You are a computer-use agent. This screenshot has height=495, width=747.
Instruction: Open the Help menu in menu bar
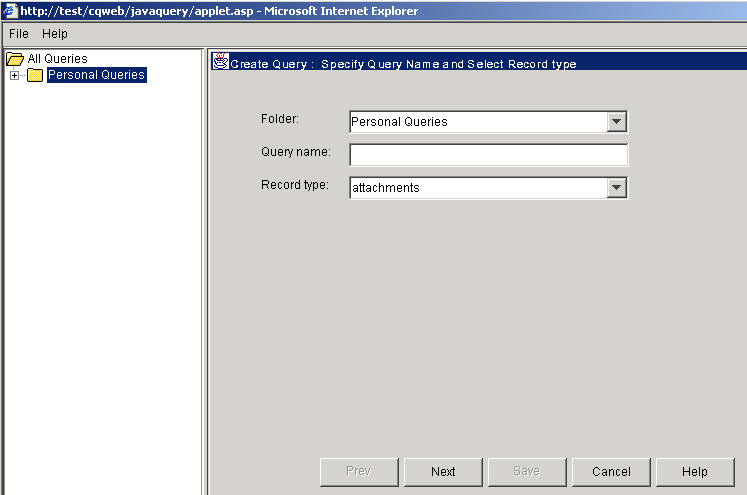(x=55, y=34)
